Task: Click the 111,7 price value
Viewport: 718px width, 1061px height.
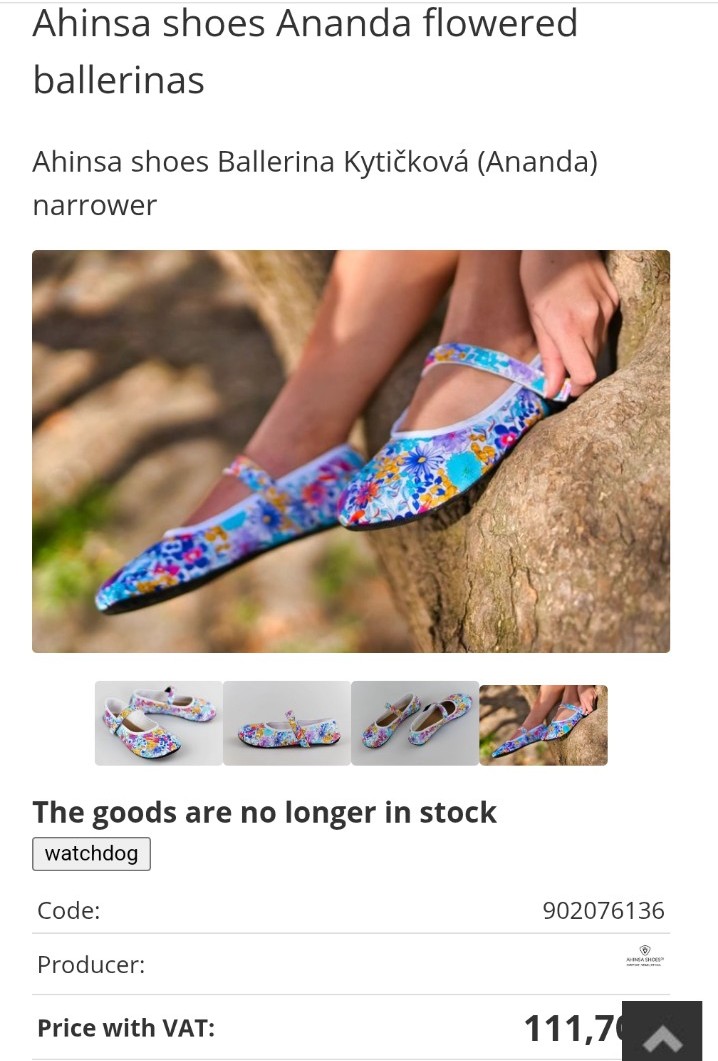Action: point(573,1029)
